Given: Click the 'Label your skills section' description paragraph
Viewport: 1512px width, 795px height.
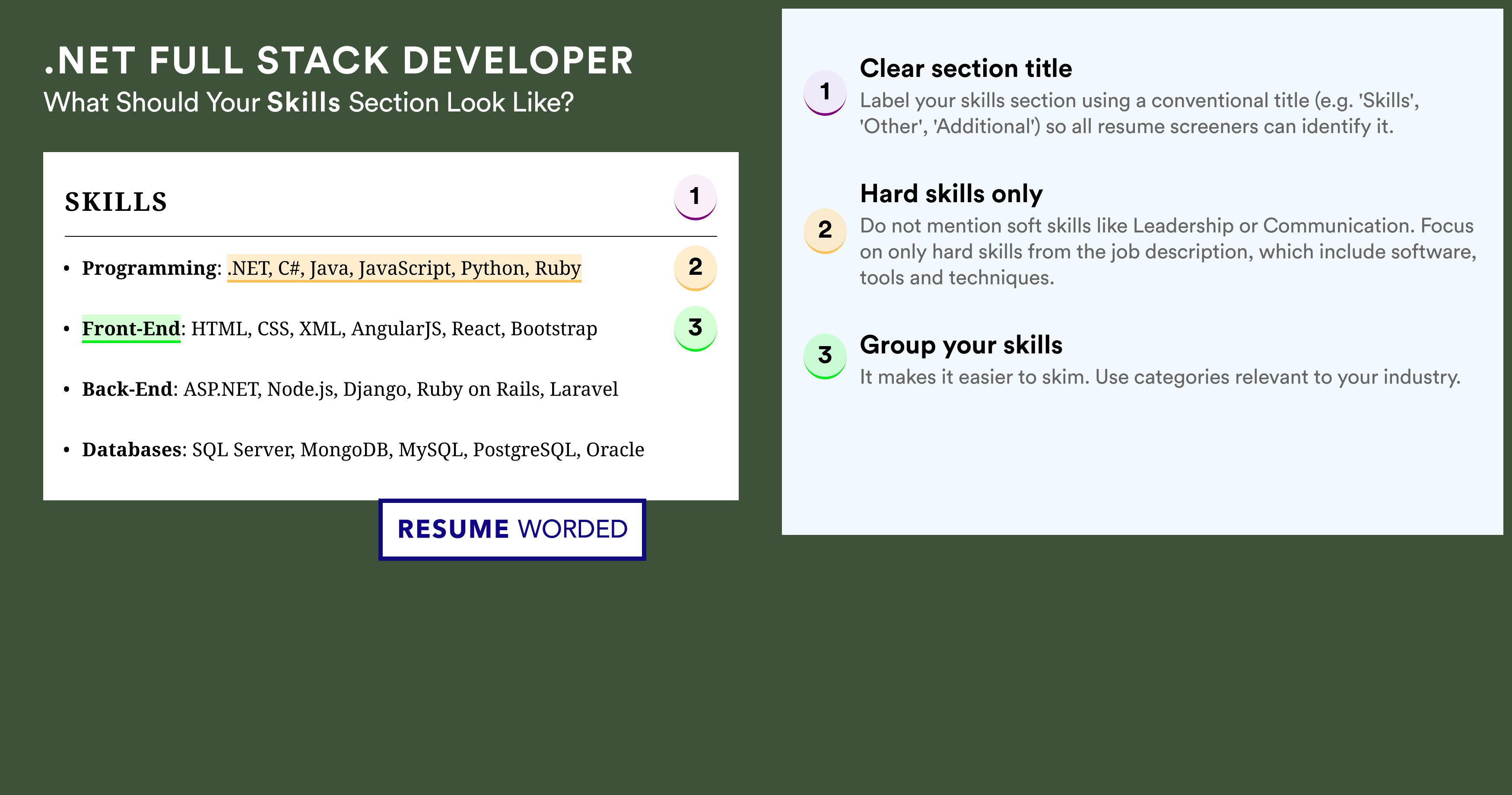Looking at the screenshot, I should click(1139, 113).
